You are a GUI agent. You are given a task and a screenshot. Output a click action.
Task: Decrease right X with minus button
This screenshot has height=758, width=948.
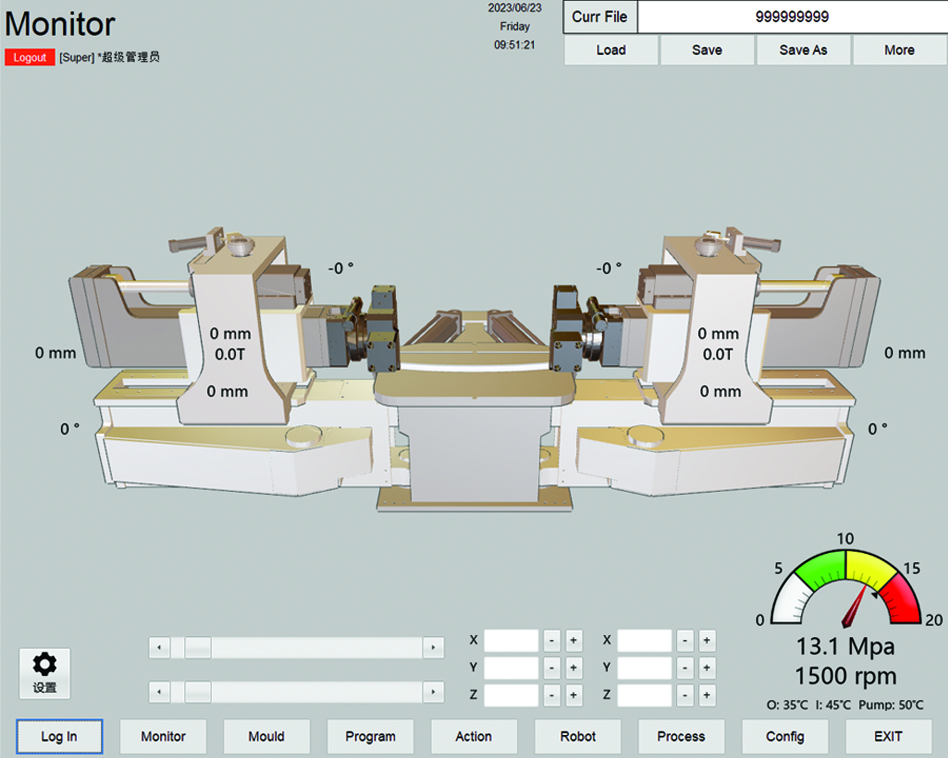pyautogui.click(x=685, y=641)
